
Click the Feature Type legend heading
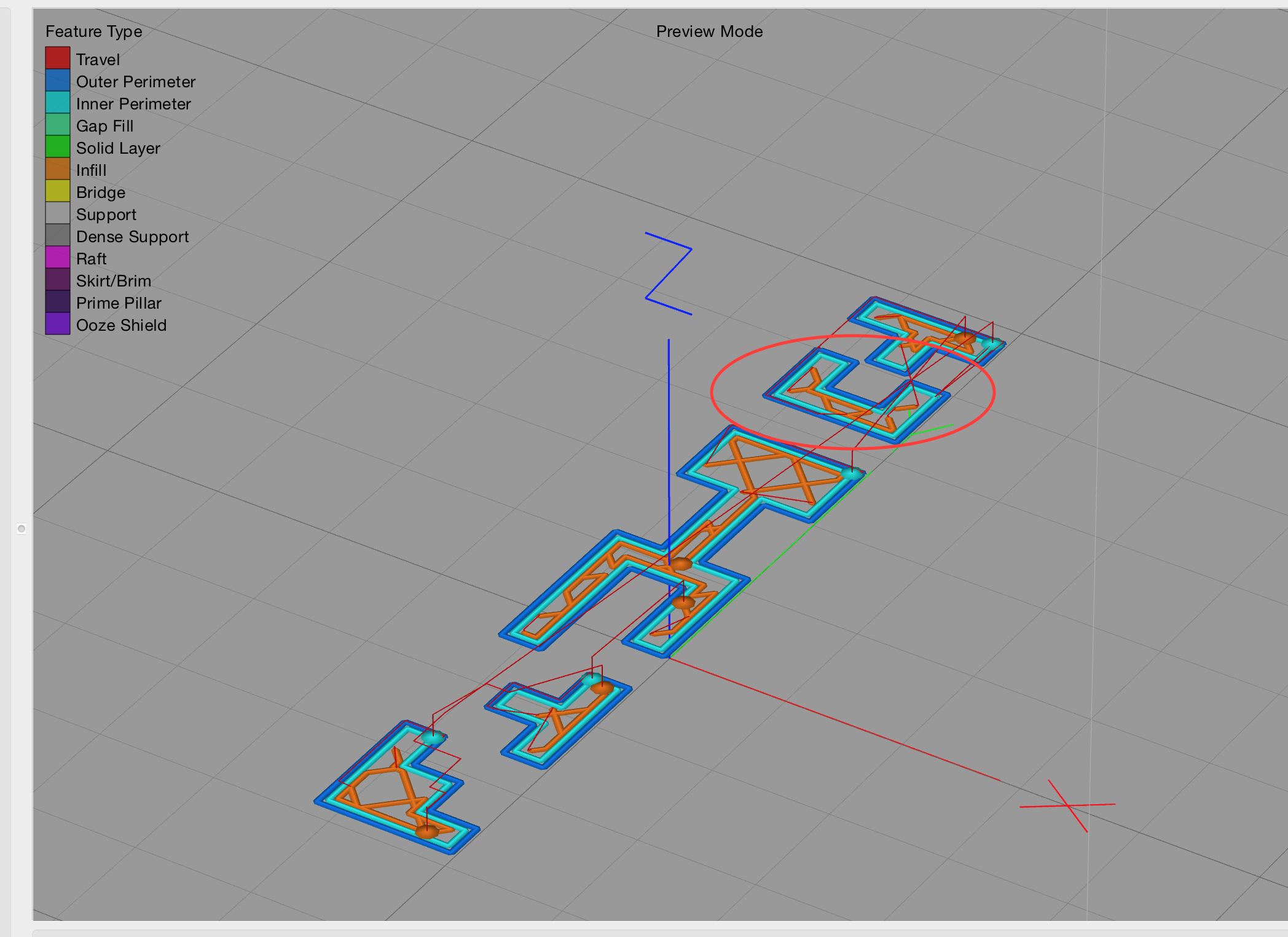[x=93, y=31]
